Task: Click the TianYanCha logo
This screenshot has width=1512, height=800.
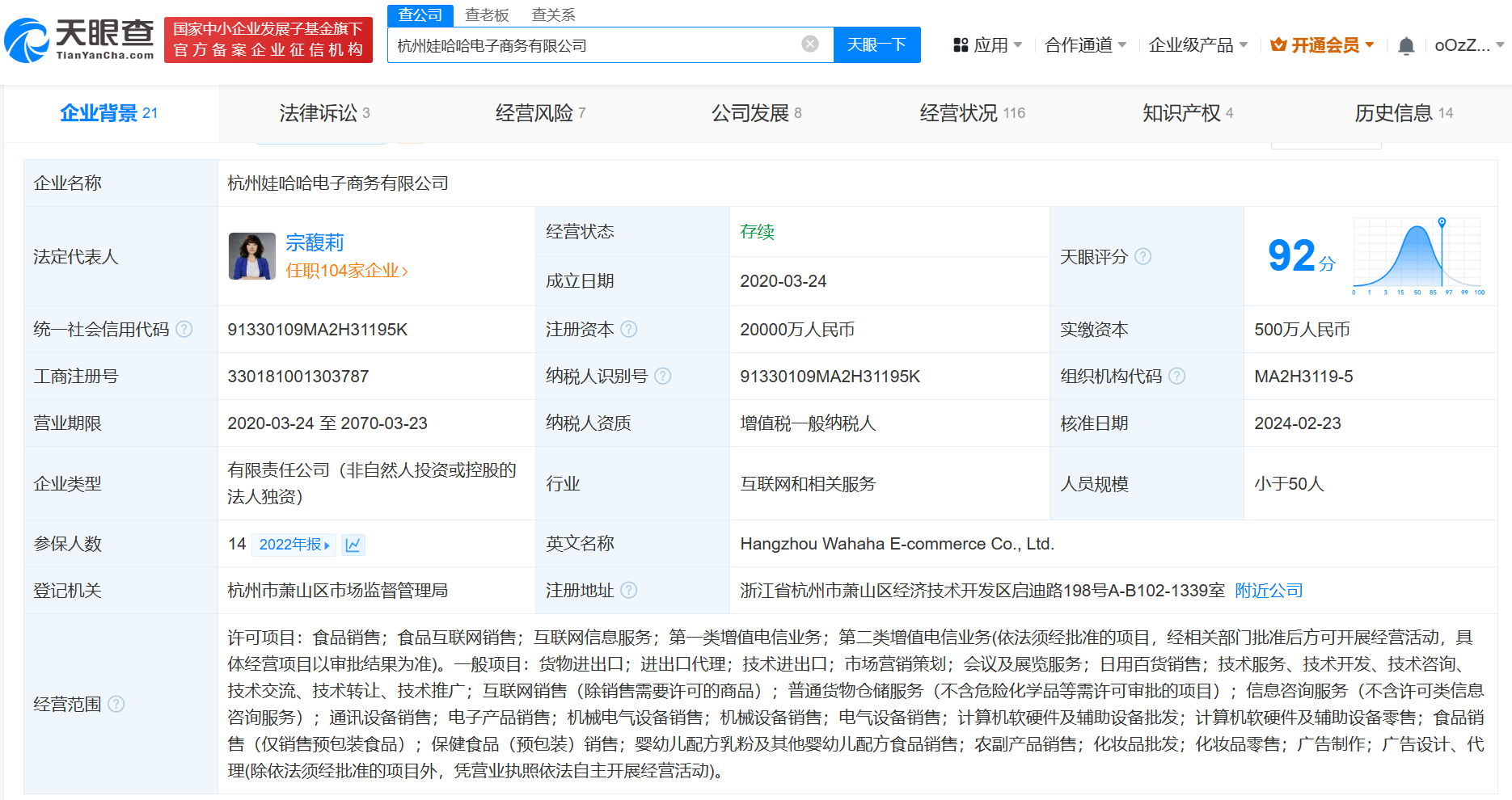Action: pyautogui.click(x=79, y=40)
